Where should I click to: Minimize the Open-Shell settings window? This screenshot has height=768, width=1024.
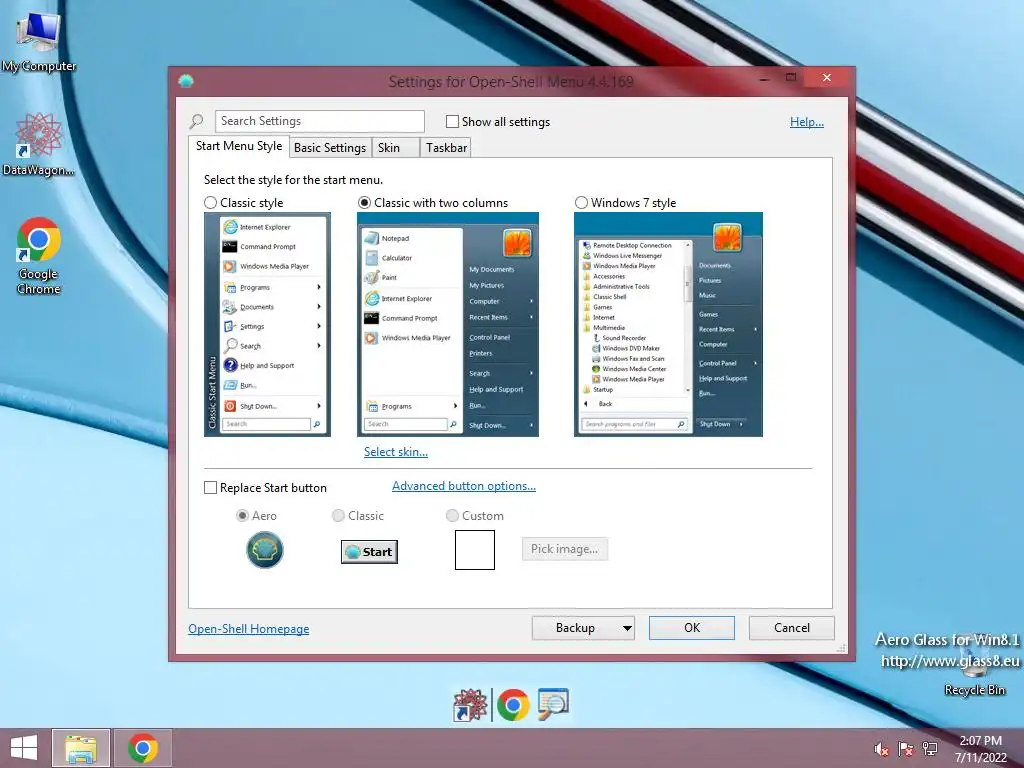pyautogui.click(x=764, y=78)
